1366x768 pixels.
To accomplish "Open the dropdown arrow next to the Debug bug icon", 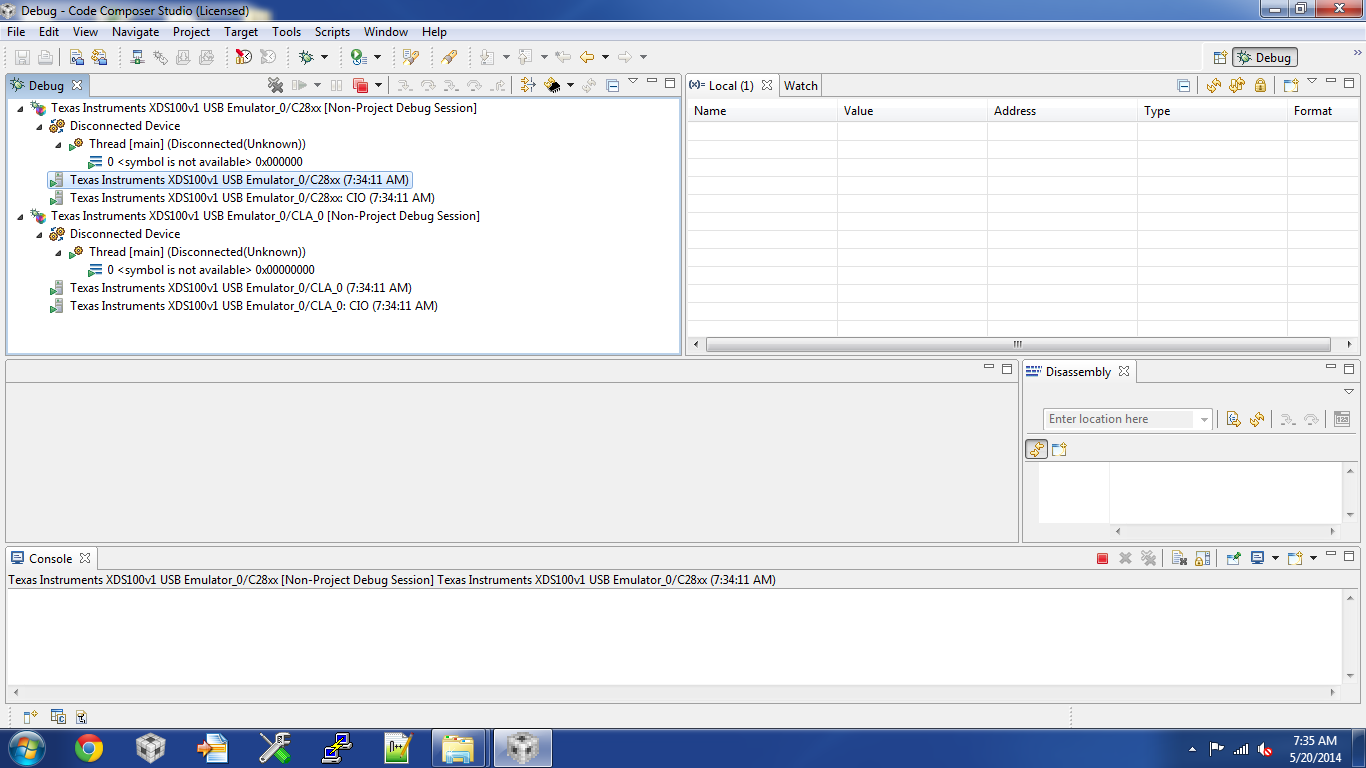I will [324, 57].
